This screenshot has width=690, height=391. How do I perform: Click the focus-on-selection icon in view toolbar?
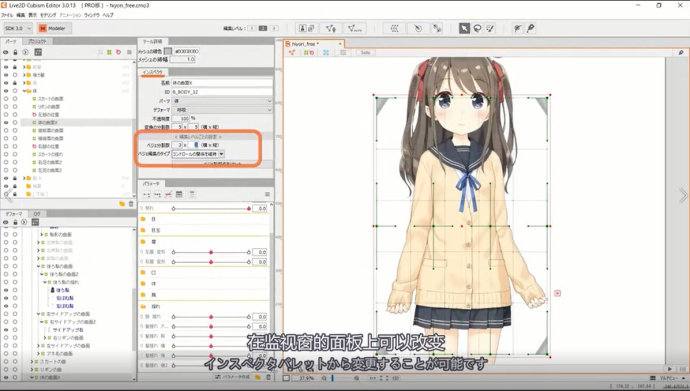pos(326,52)
